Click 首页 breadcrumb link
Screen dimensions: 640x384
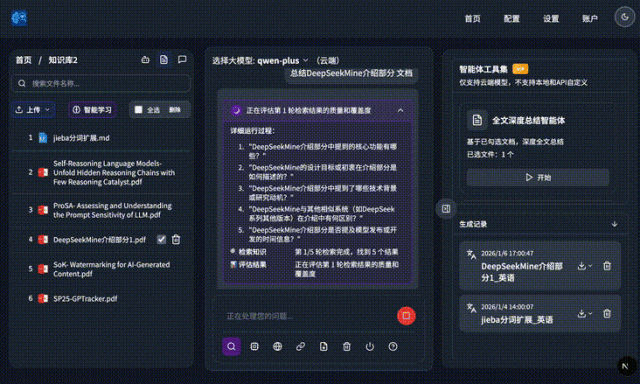coord(24,60)
